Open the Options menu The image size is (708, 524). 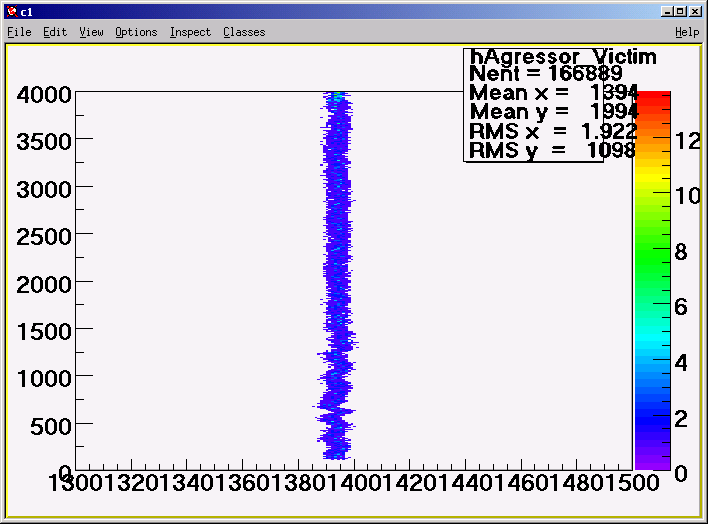tap(136, 32)
